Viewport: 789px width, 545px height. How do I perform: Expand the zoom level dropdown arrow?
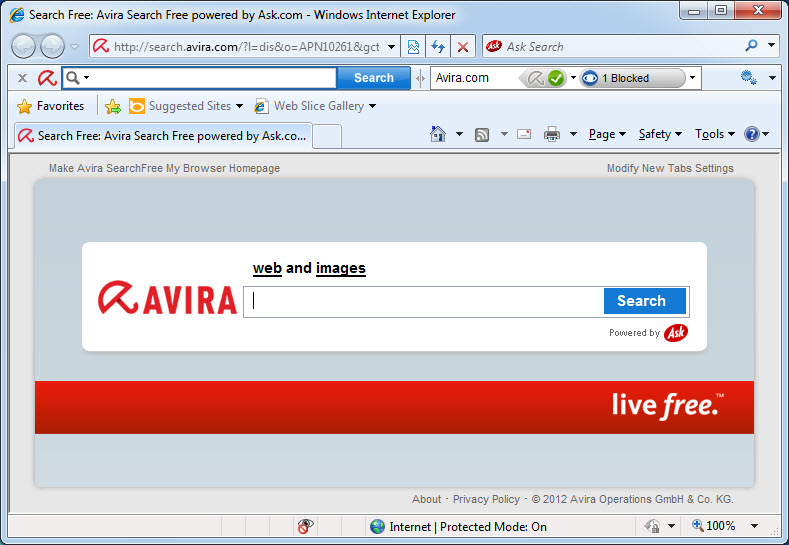pyautogui.click(x=754, y=526)
